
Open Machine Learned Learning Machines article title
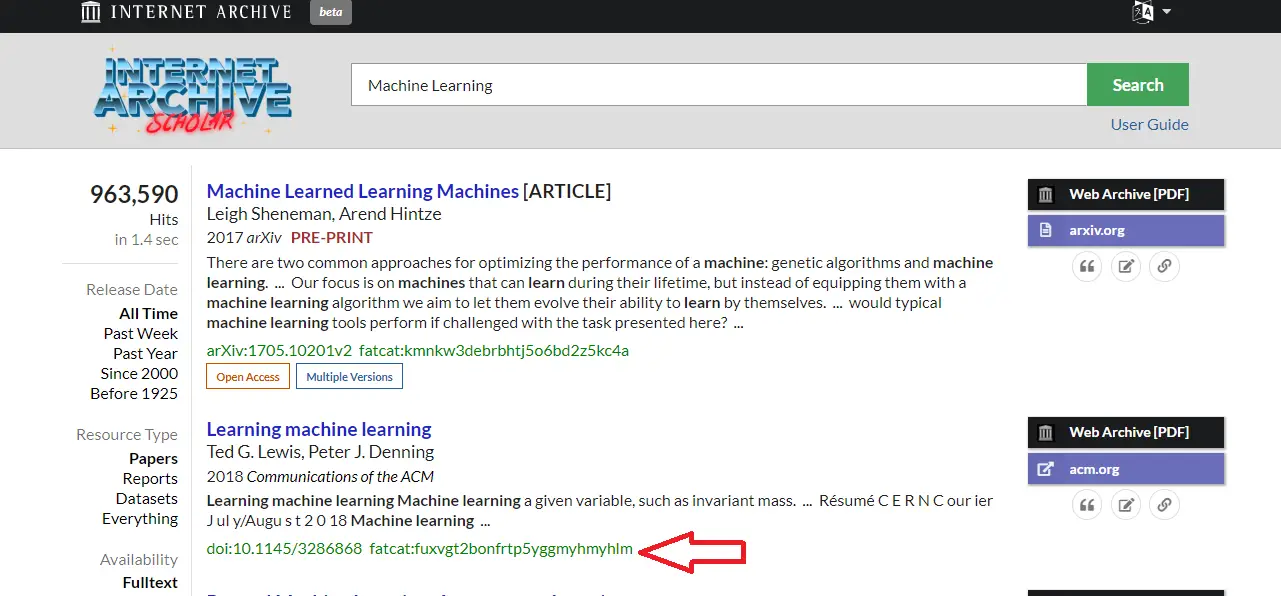363,191
